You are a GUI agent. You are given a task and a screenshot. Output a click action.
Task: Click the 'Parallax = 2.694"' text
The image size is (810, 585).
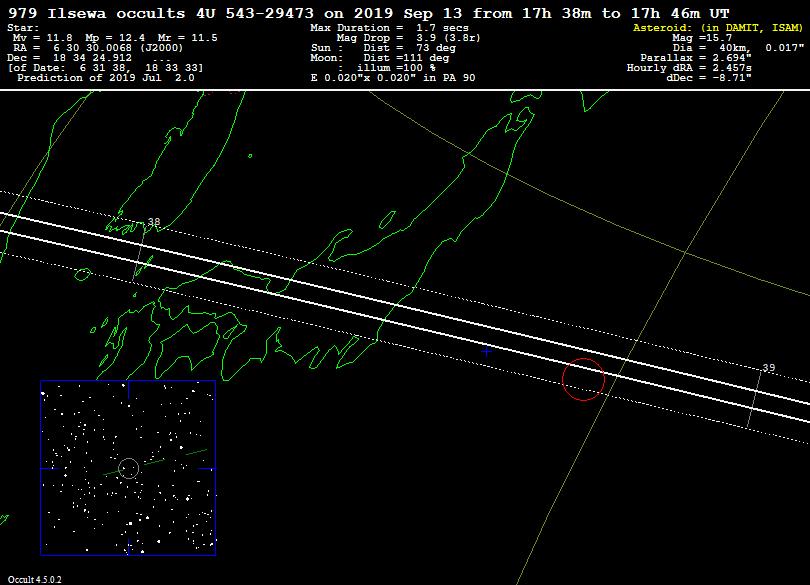point(696,58)
